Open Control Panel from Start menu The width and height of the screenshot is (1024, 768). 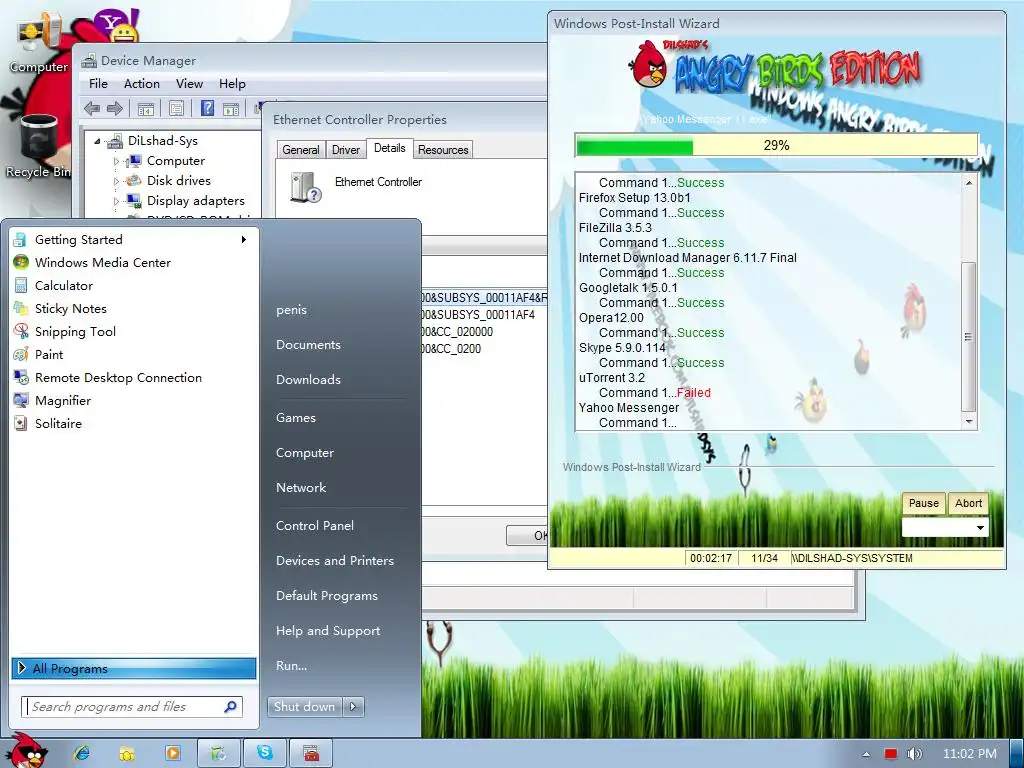[315, 526]
